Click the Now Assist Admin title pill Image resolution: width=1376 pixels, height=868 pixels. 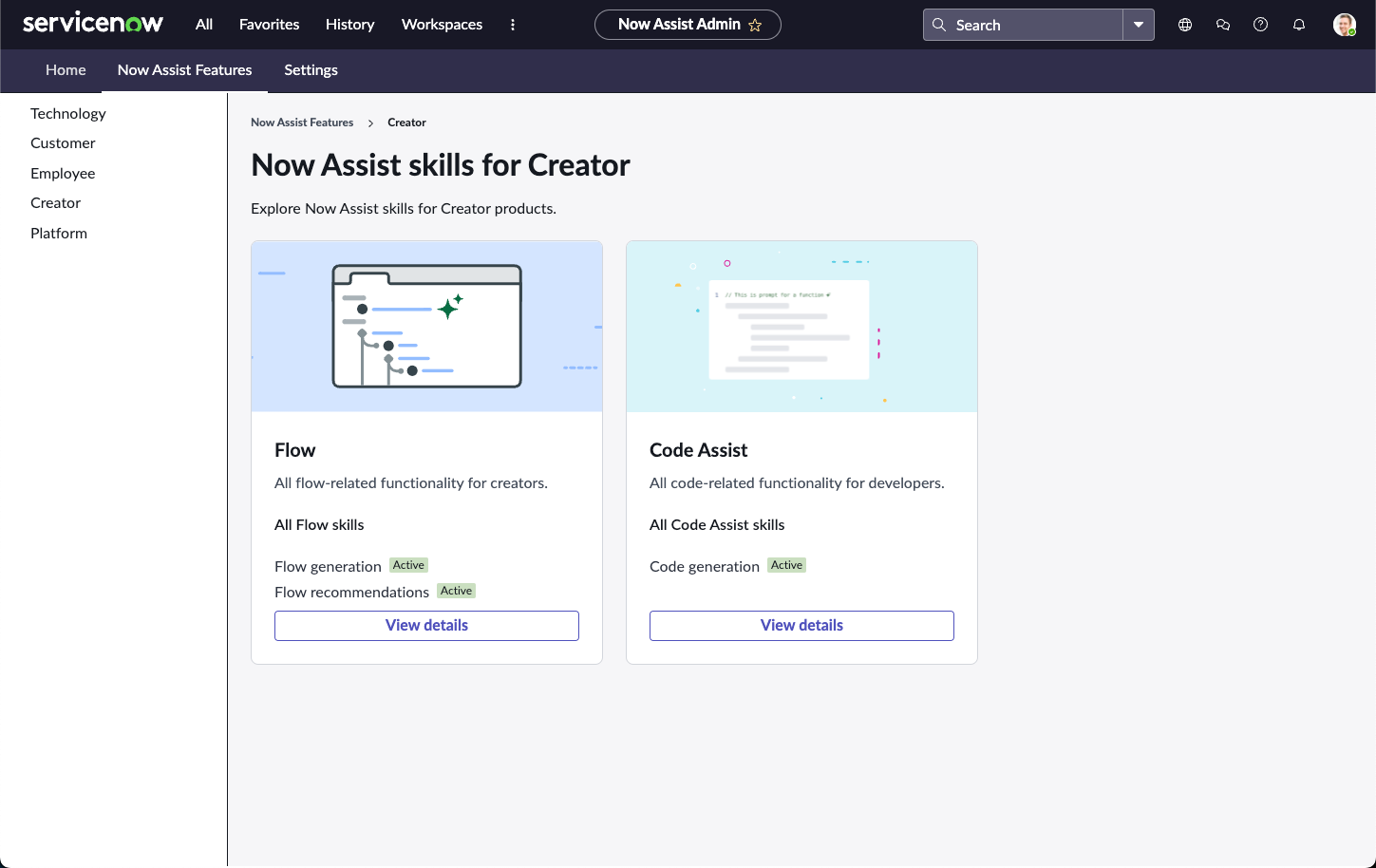688,25
